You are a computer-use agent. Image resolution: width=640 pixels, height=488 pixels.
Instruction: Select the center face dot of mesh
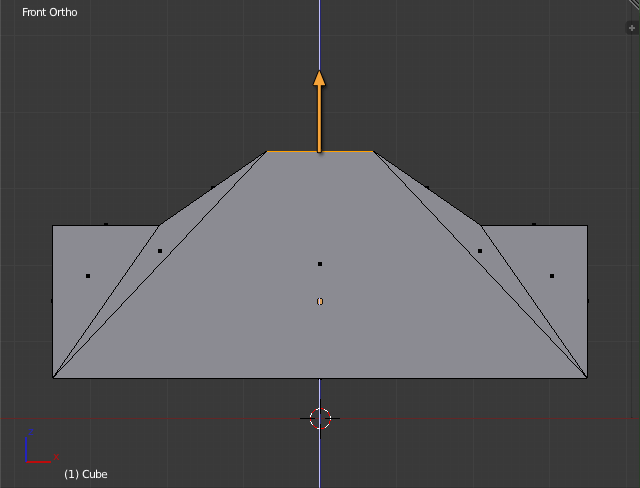pos(320,264)
